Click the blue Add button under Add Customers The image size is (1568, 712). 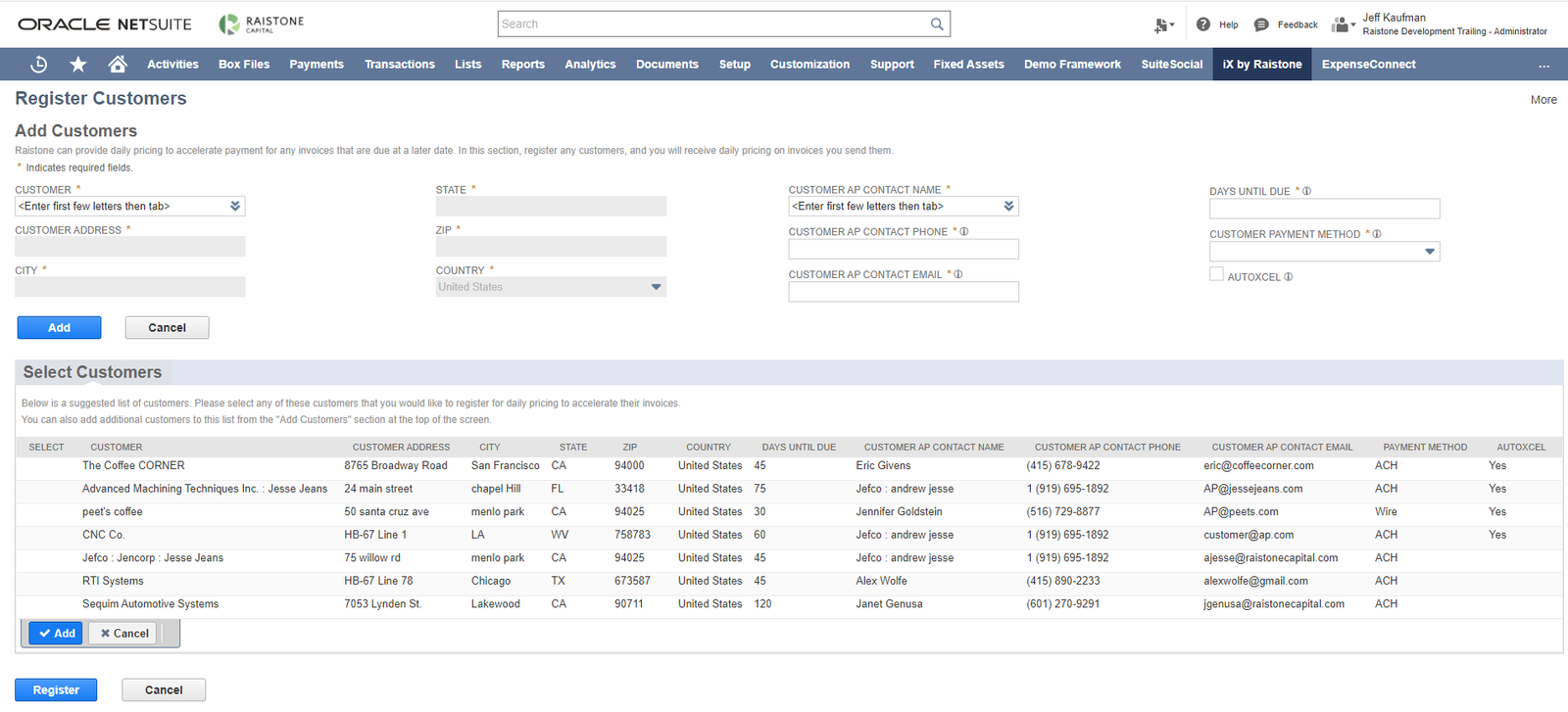tap(60, 328)
